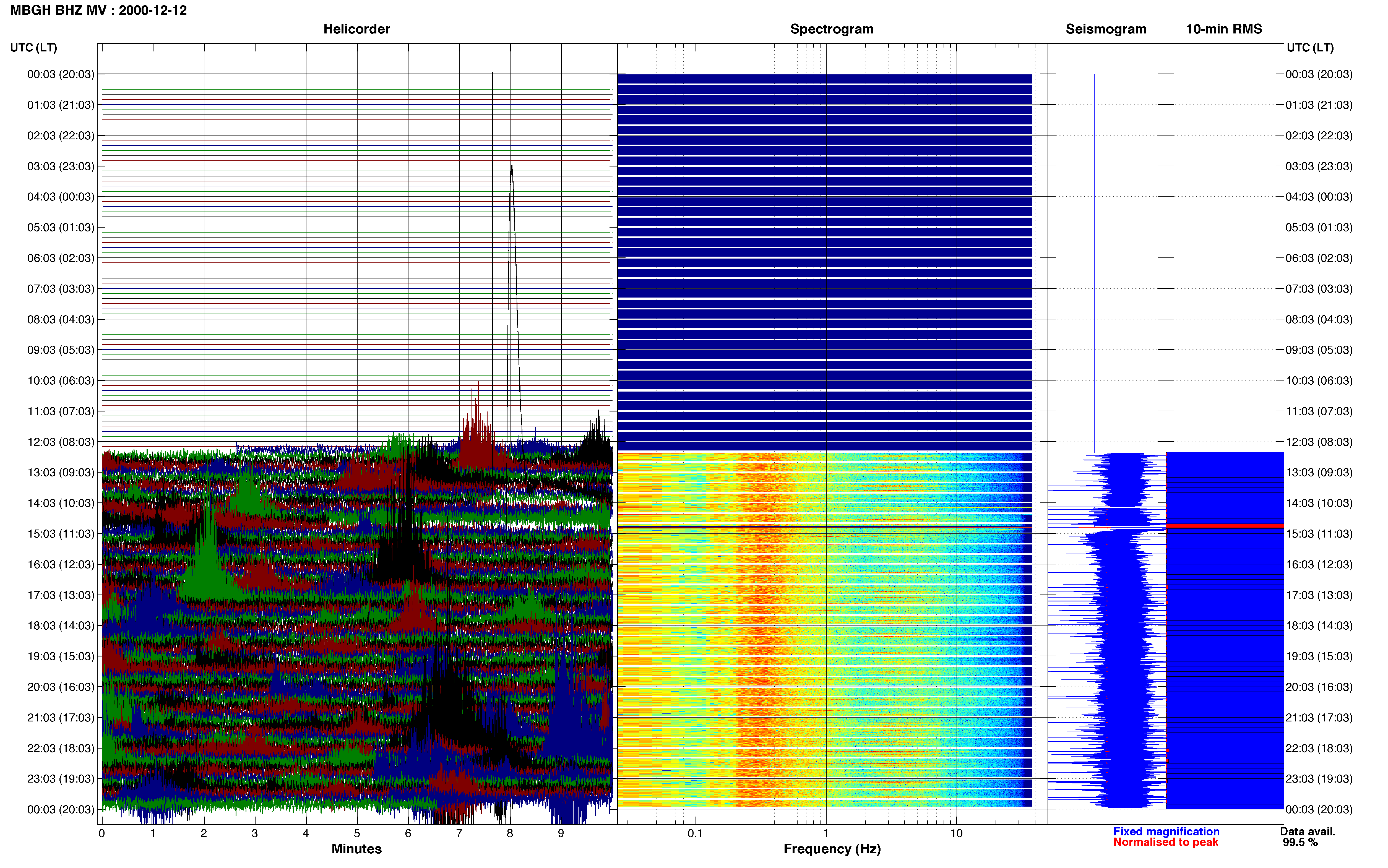Click the 'Minutes' x-axis label
This screenshot has width=1388, height=868.
click(356, 848)
